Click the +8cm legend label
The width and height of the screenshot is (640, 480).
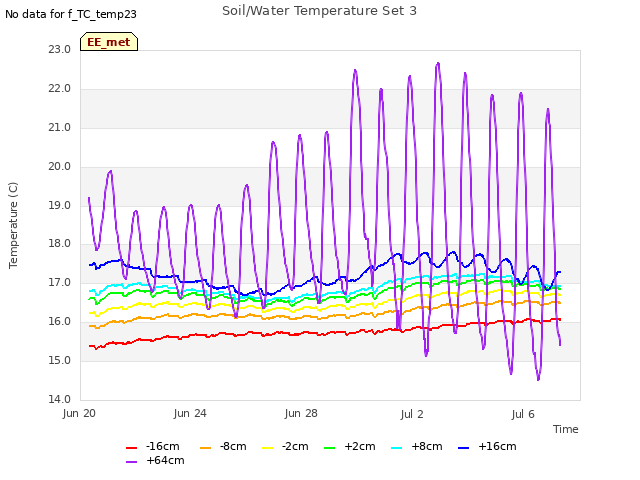coord(427,447)
